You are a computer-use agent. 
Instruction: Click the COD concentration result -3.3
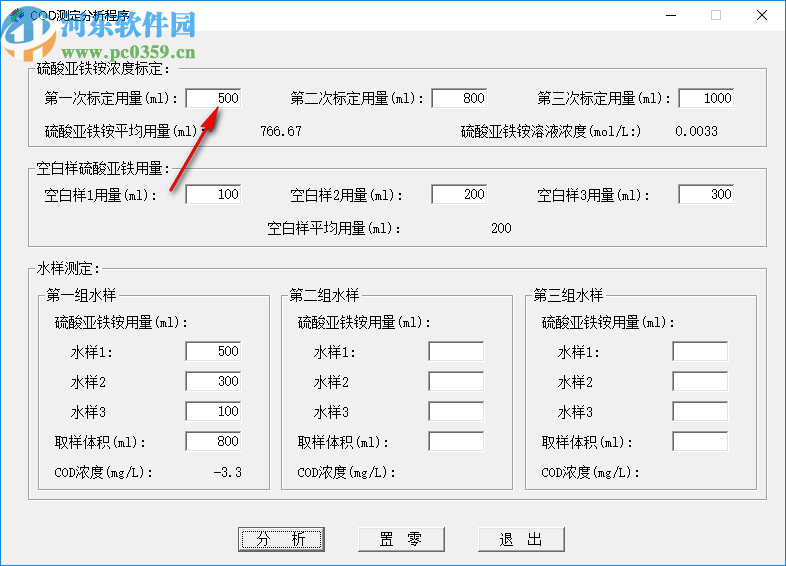click(228, 472)
